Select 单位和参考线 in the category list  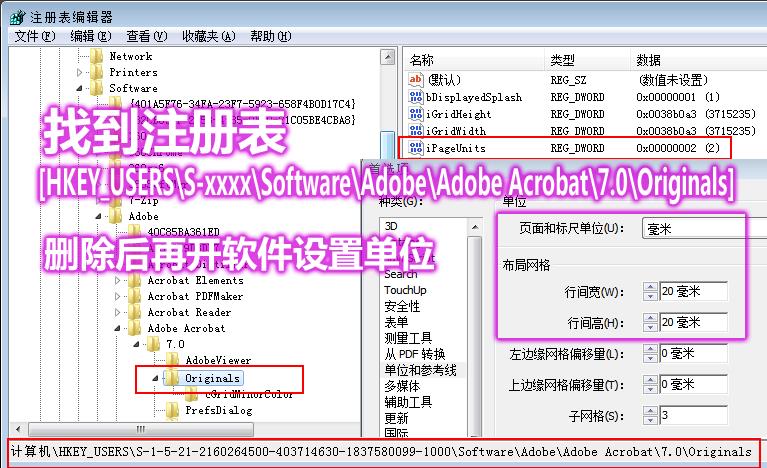pyautogui.click(x=421, y=370)
